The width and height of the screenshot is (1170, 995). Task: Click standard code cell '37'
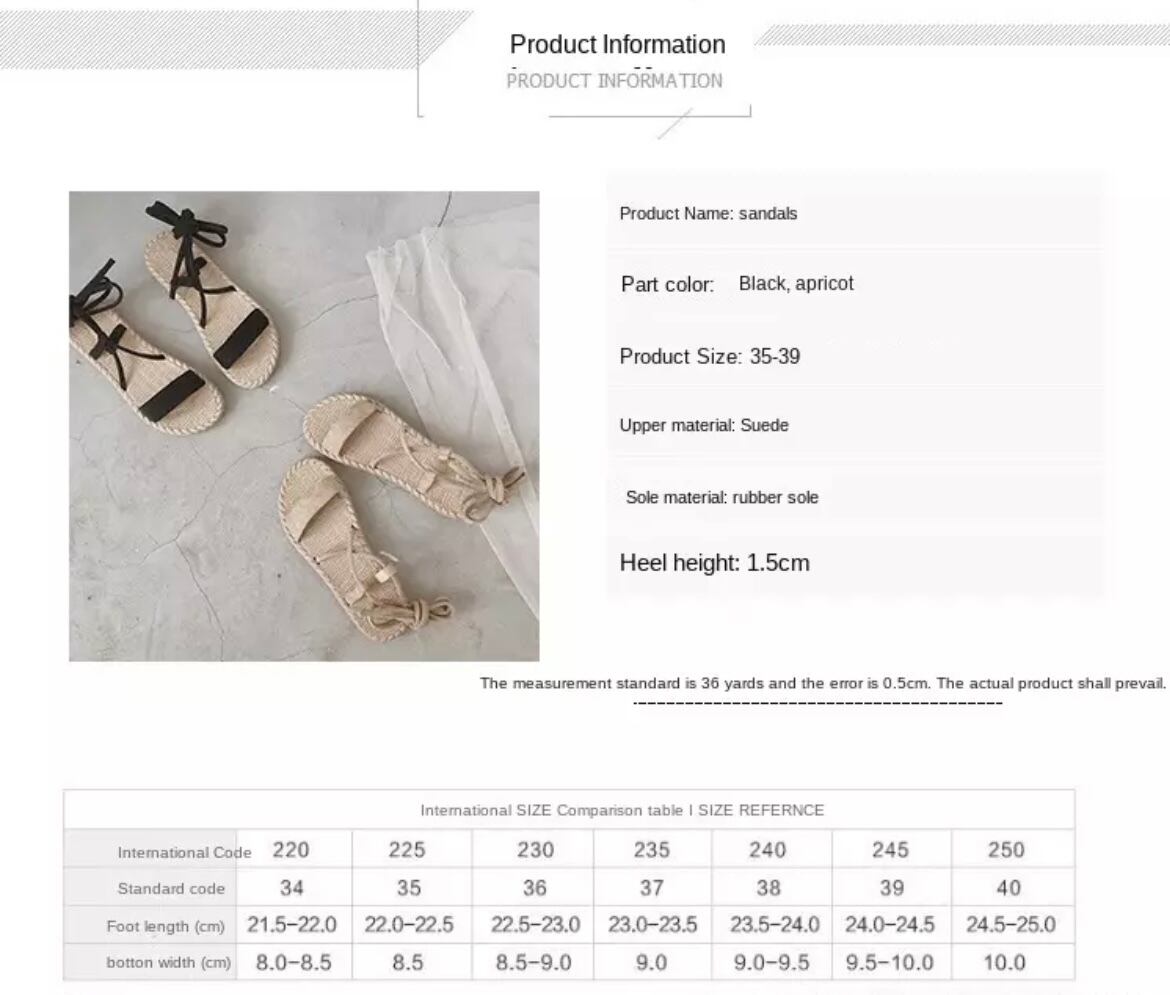[651, 888]
